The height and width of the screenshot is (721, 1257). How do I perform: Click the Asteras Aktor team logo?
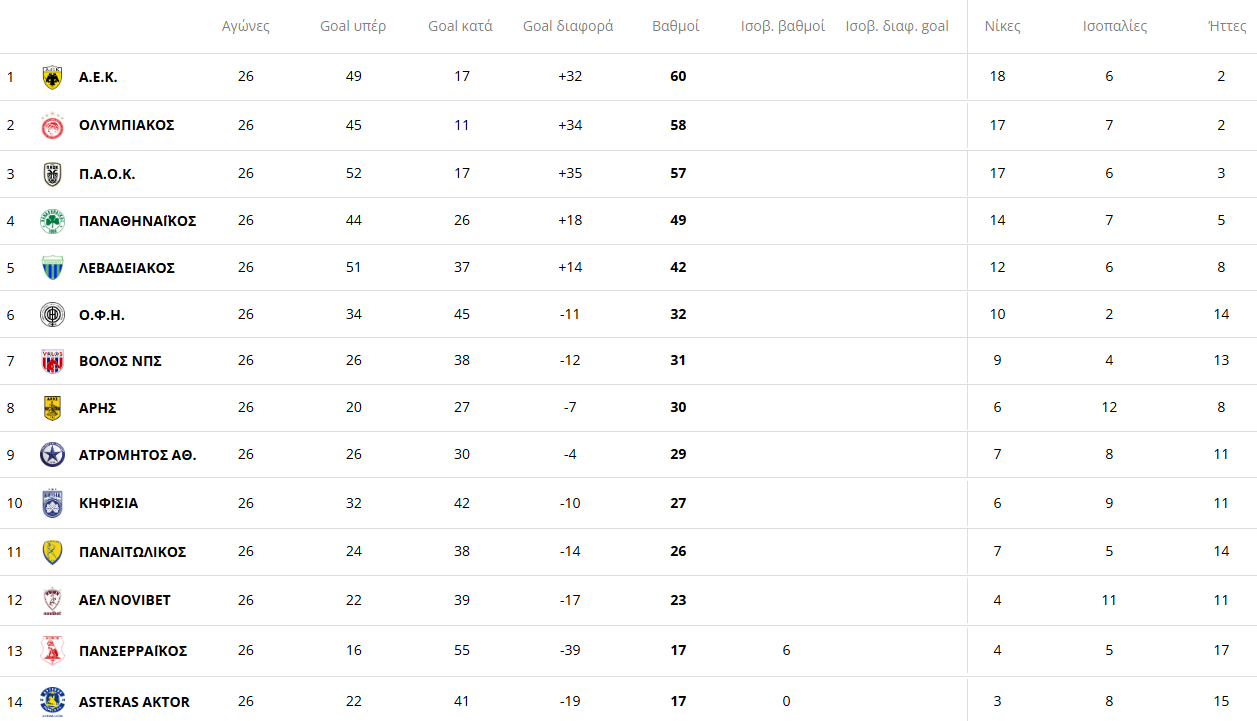[52, 702]
